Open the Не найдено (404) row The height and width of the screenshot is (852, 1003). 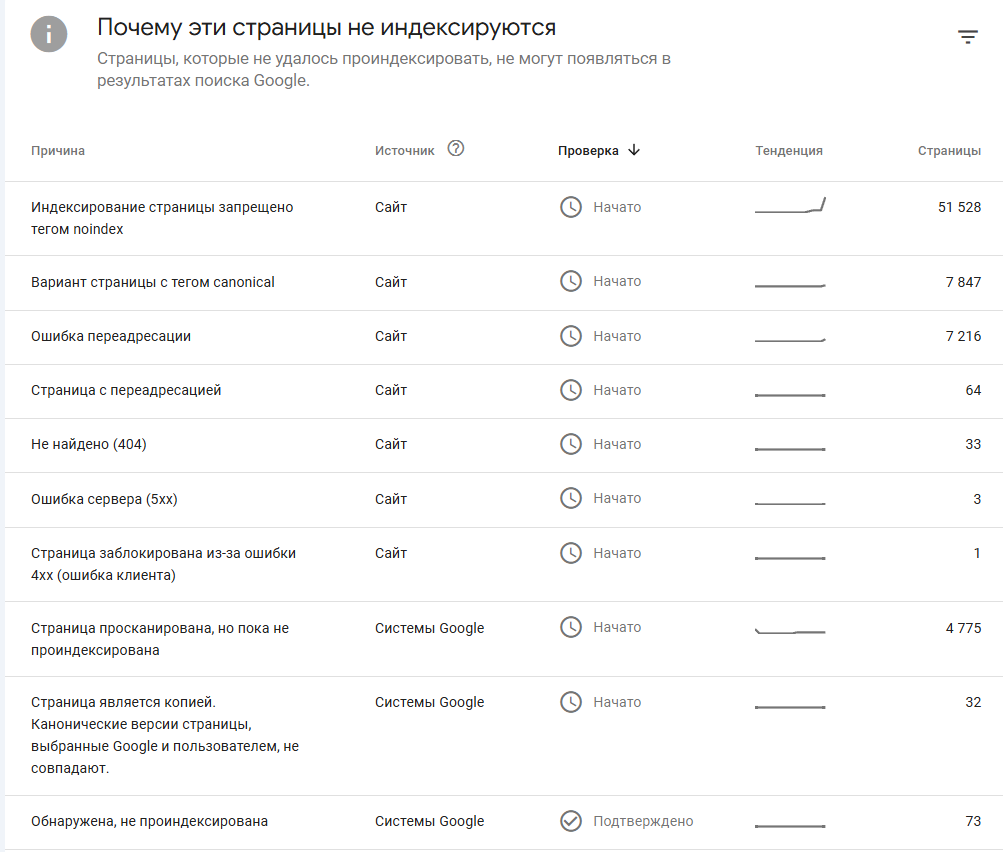click(504, 445)
